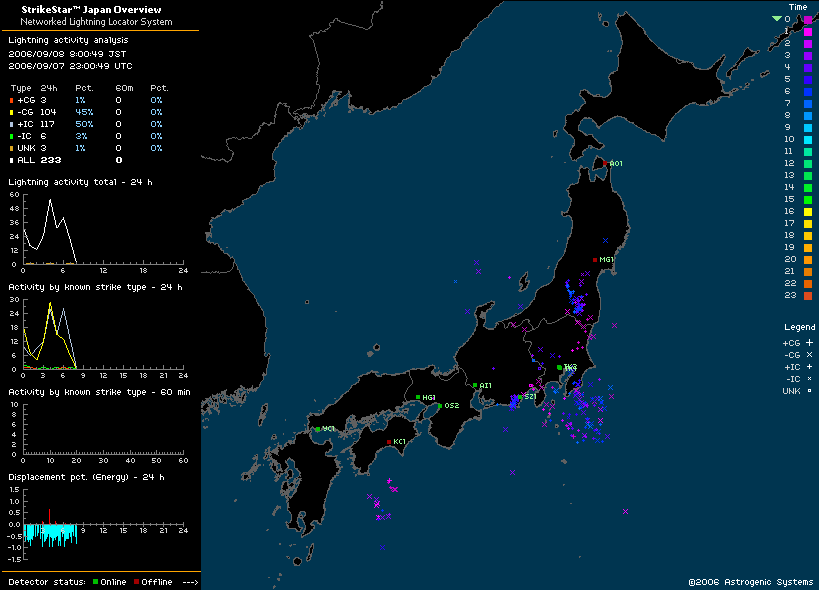Select the AI1 detector station marker

475,385
